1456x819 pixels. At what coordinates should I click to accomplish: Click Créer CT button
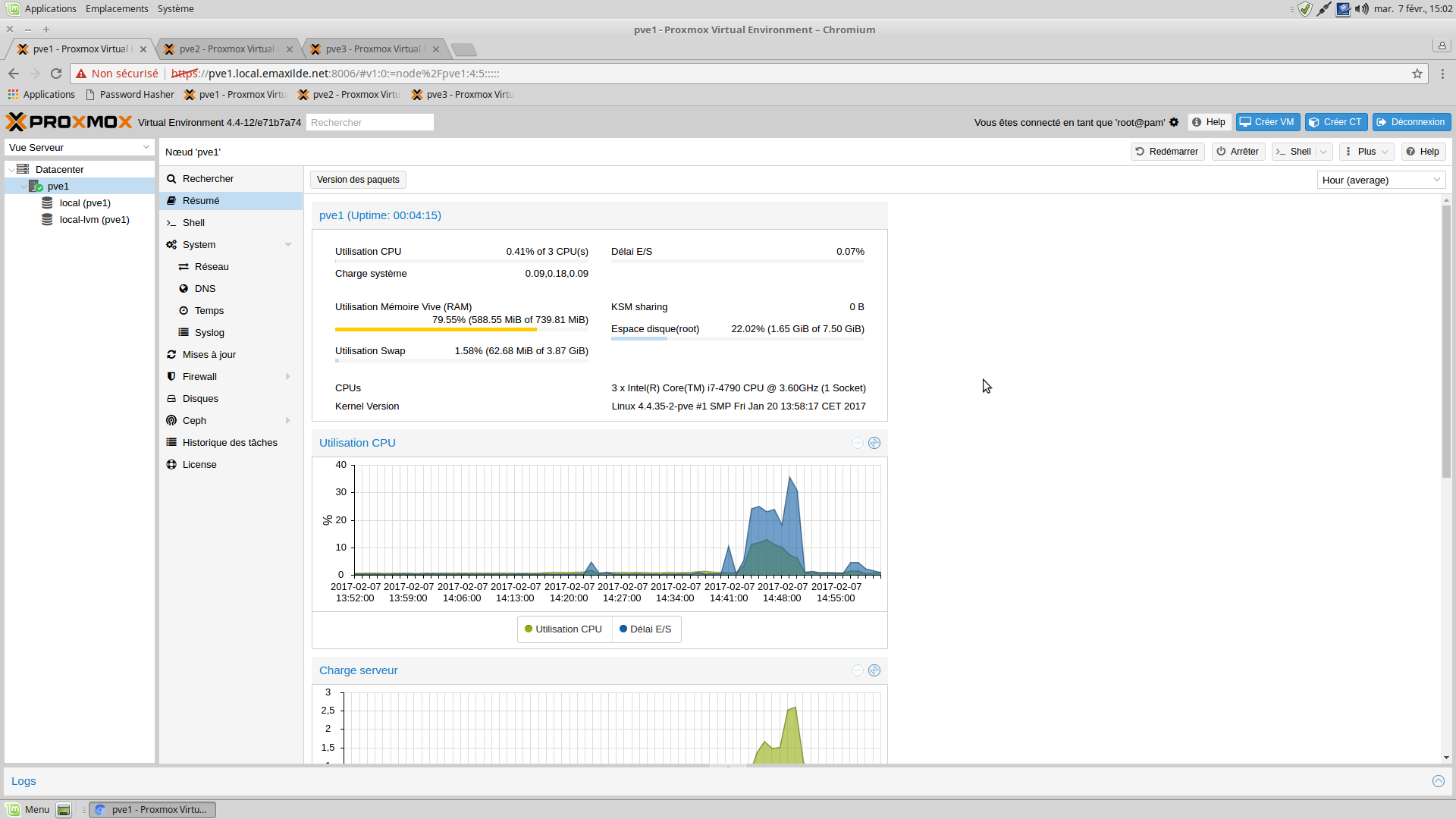[1336, 122]
